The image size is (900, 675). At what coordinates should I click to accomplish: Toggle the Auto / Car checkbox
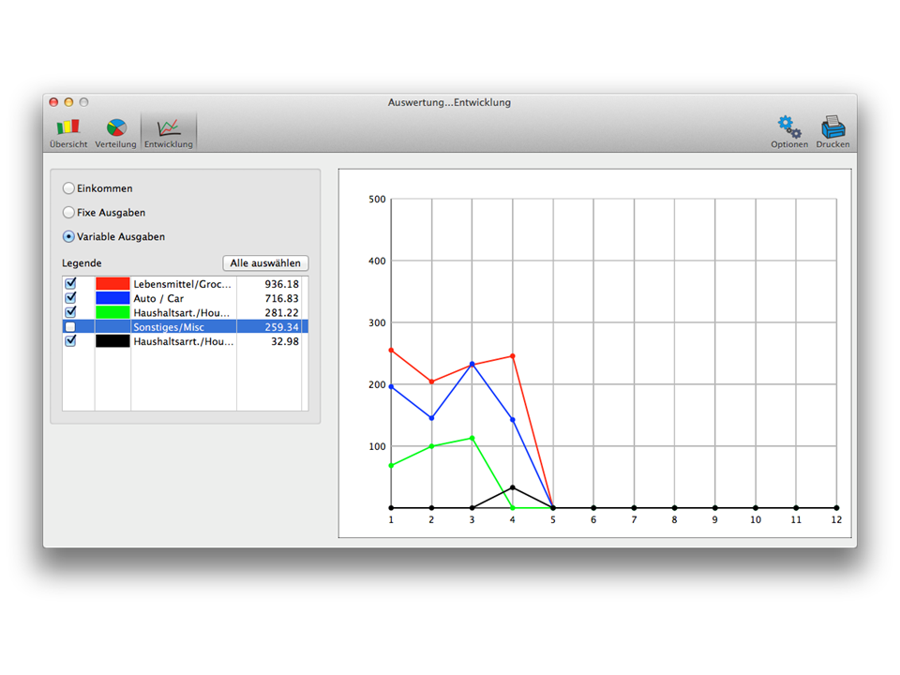coord(70,298)
